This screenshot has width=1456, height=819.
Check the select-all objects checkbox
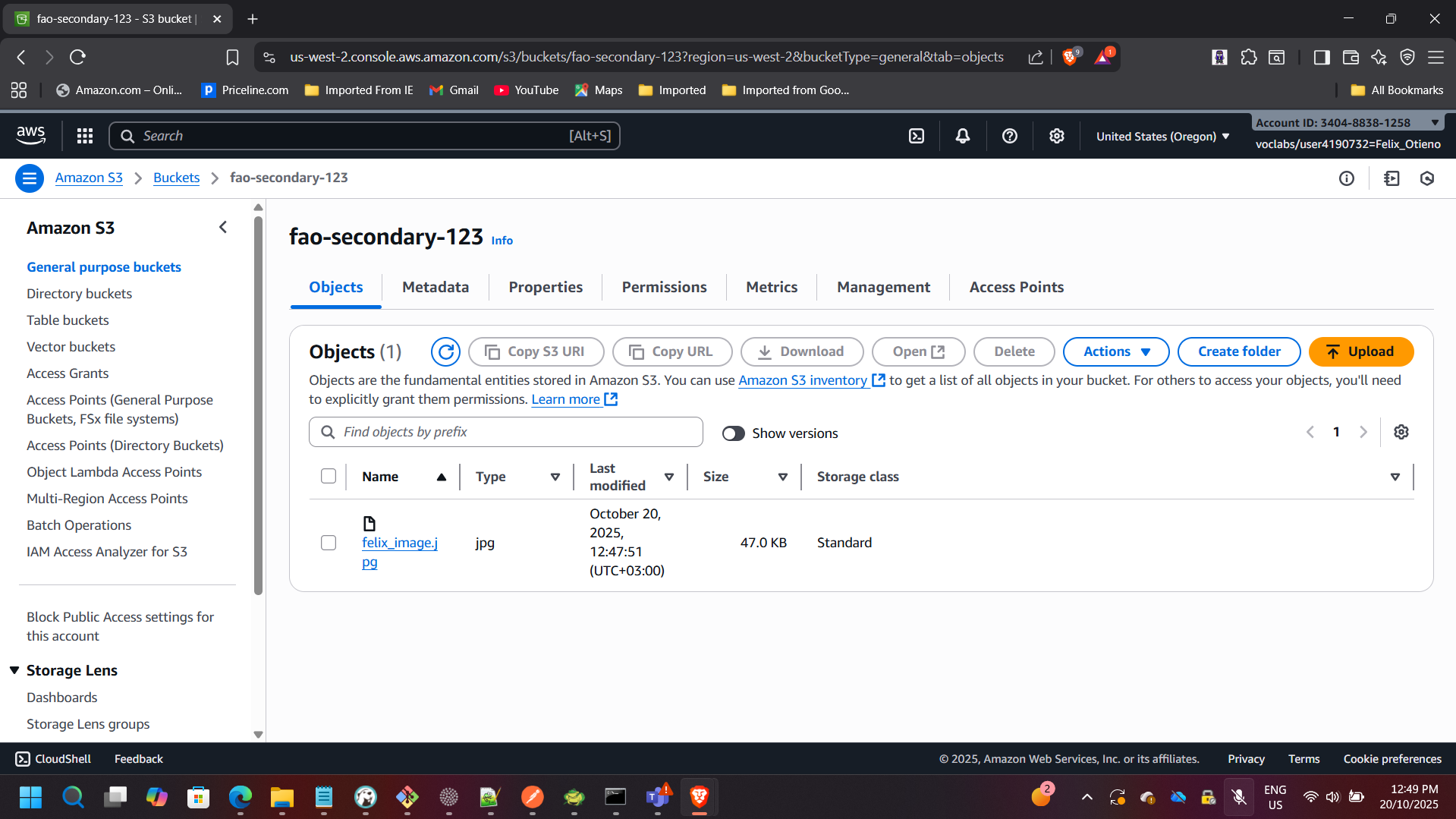329,476
